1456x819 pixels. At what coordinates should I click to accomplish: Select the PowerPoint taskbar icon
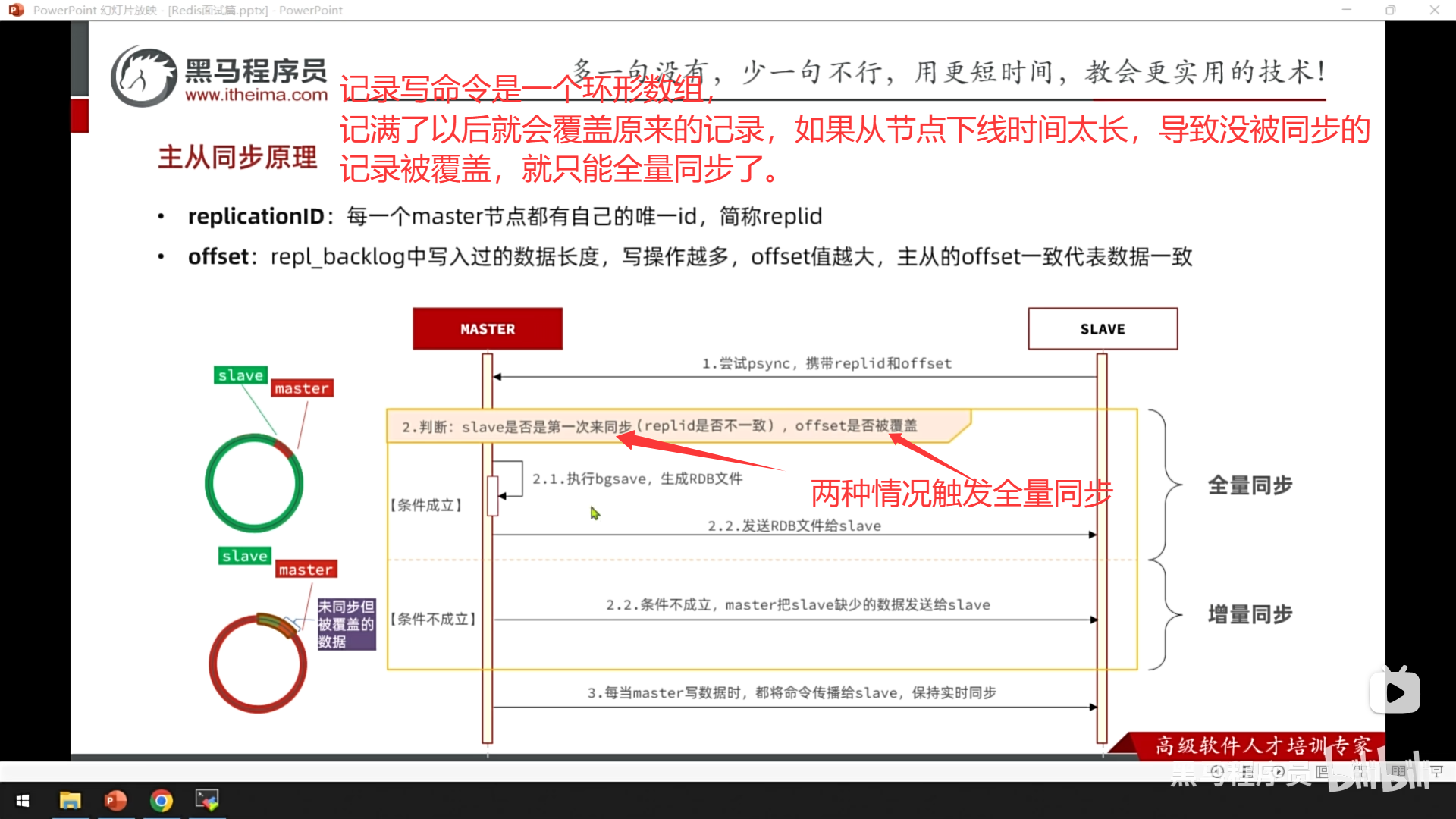coord(115,801)
